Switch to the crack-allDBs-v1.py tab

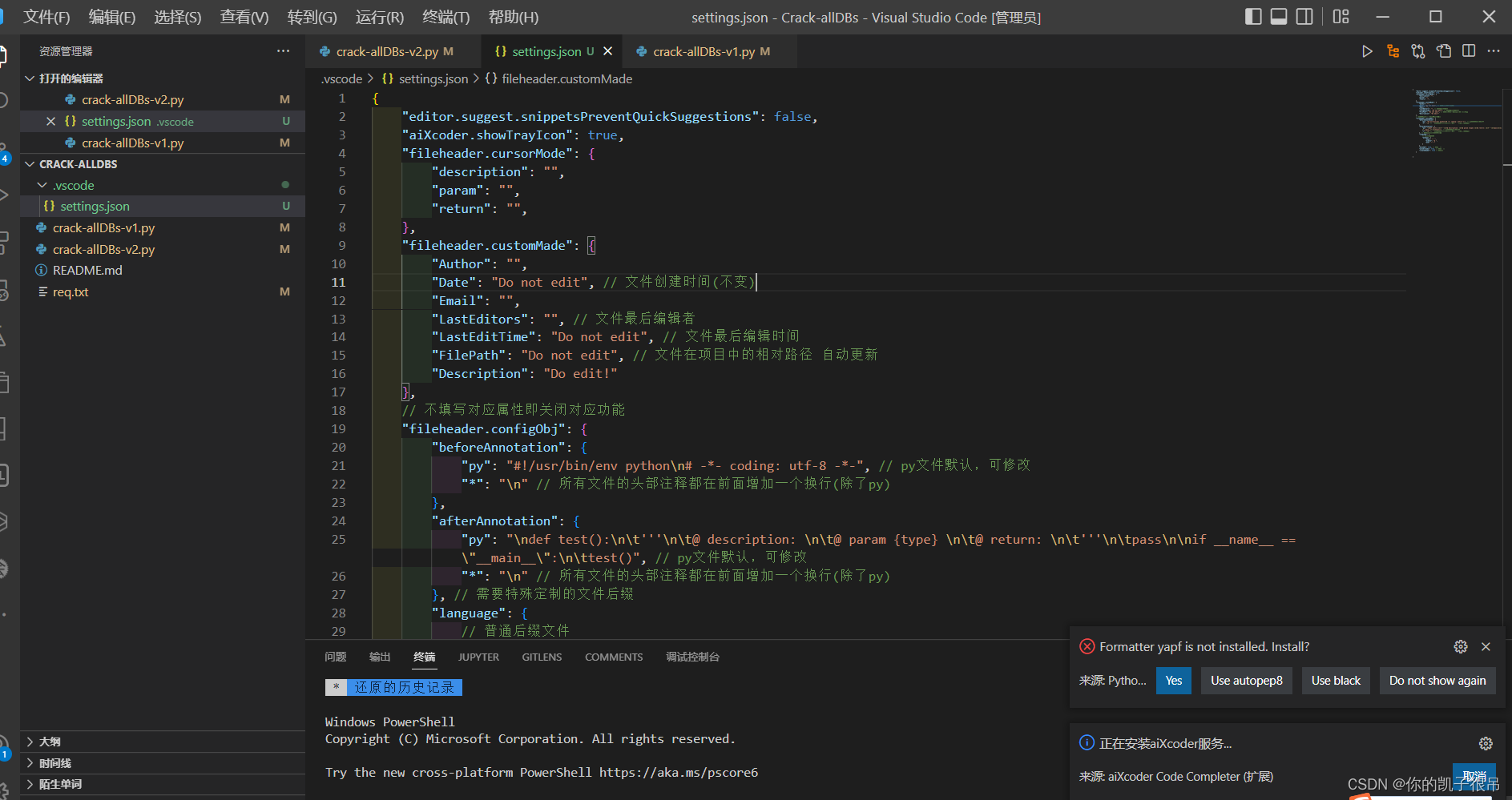[701, 50]
